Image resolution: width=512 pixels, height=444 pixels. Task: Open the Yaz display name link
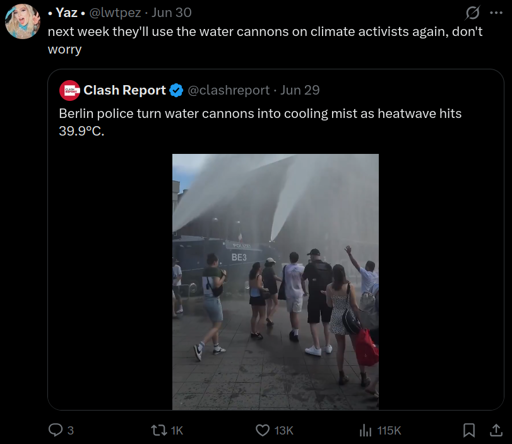coord(66,13)
